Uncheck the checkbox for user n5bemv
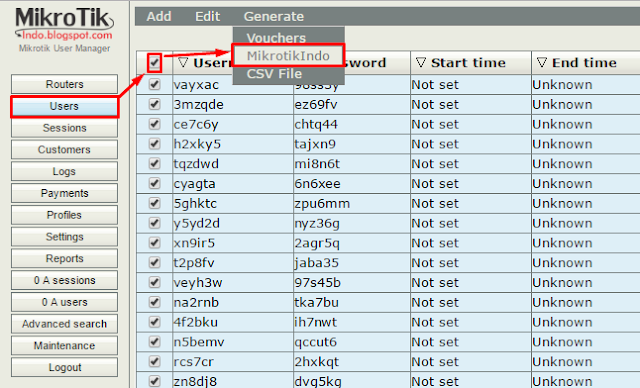 [154, 342]
